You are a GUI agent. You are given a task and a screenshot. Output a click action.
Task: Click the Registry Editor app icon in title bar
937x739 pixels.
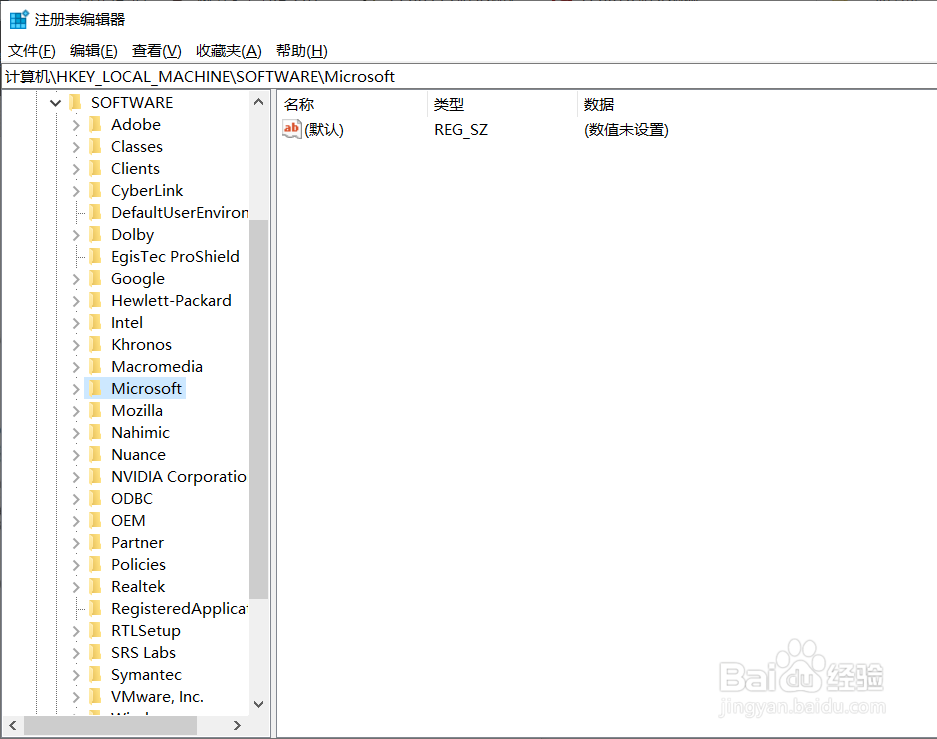(x=19, y=19)
